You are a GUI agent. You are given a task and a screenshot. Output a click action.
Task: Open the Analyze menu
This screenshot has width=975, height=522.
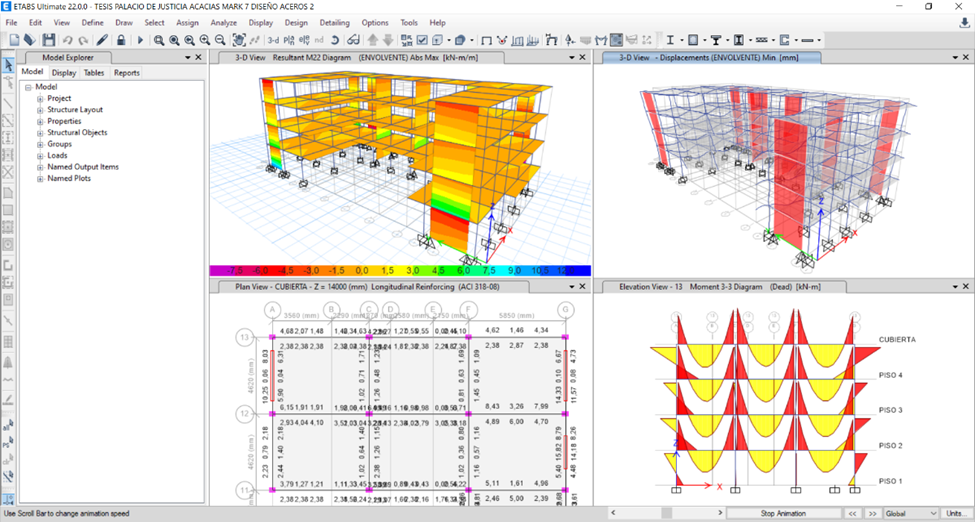click(224, 22)
